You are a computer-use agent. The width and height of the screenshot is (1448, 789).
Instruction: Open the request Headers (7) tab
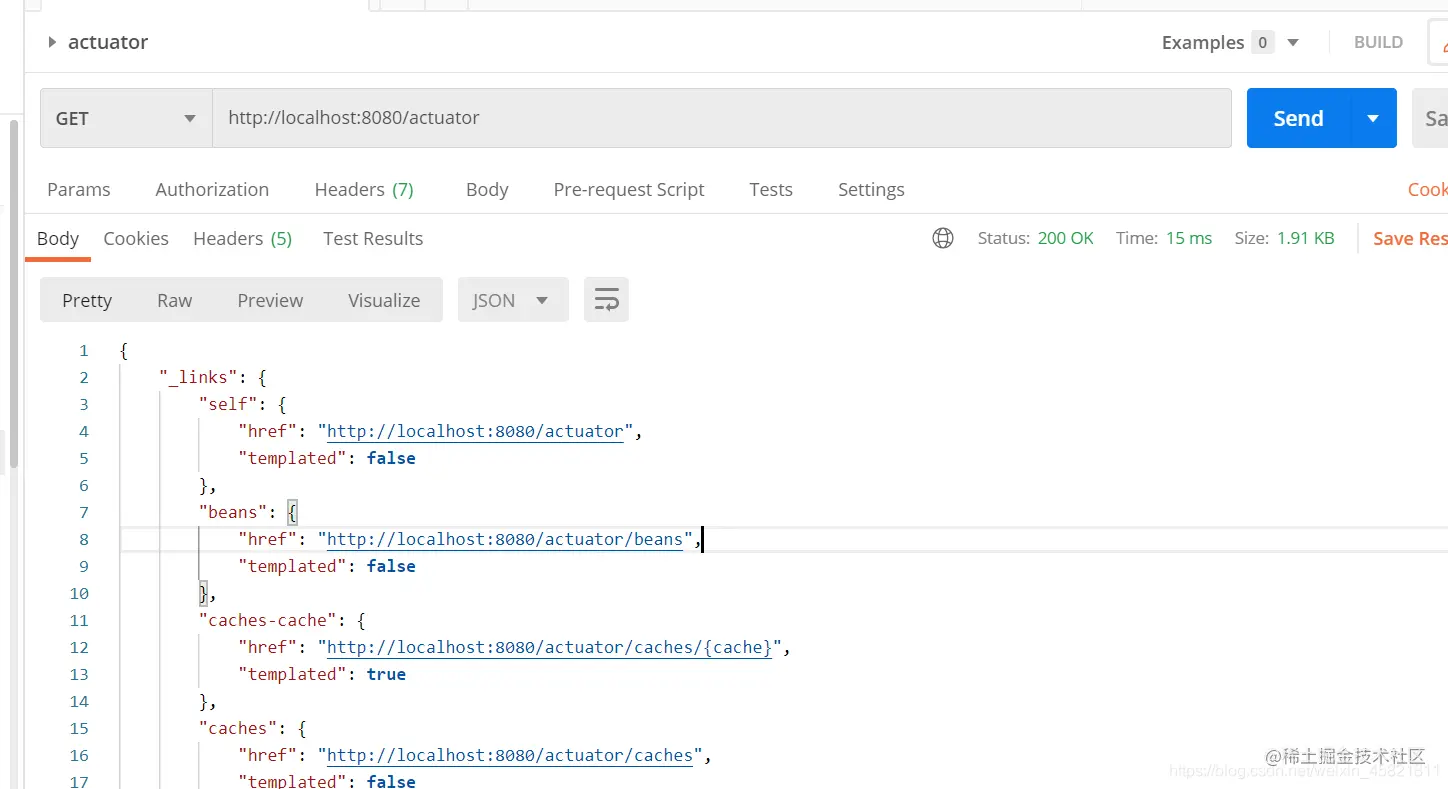(364, 189)
